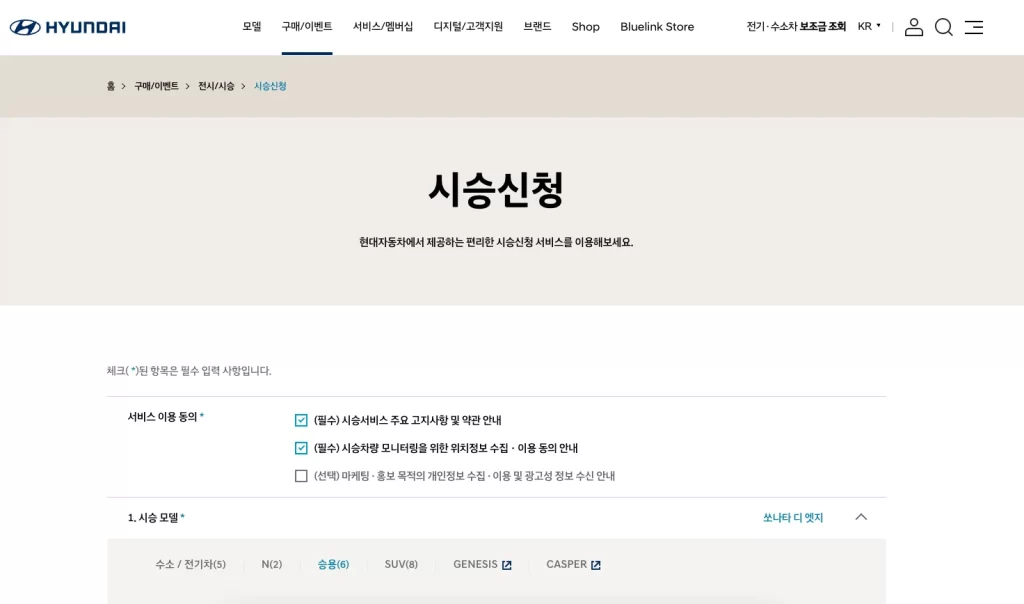
Task: Click the Hyundai logo
Action: (x=66, y=27)
